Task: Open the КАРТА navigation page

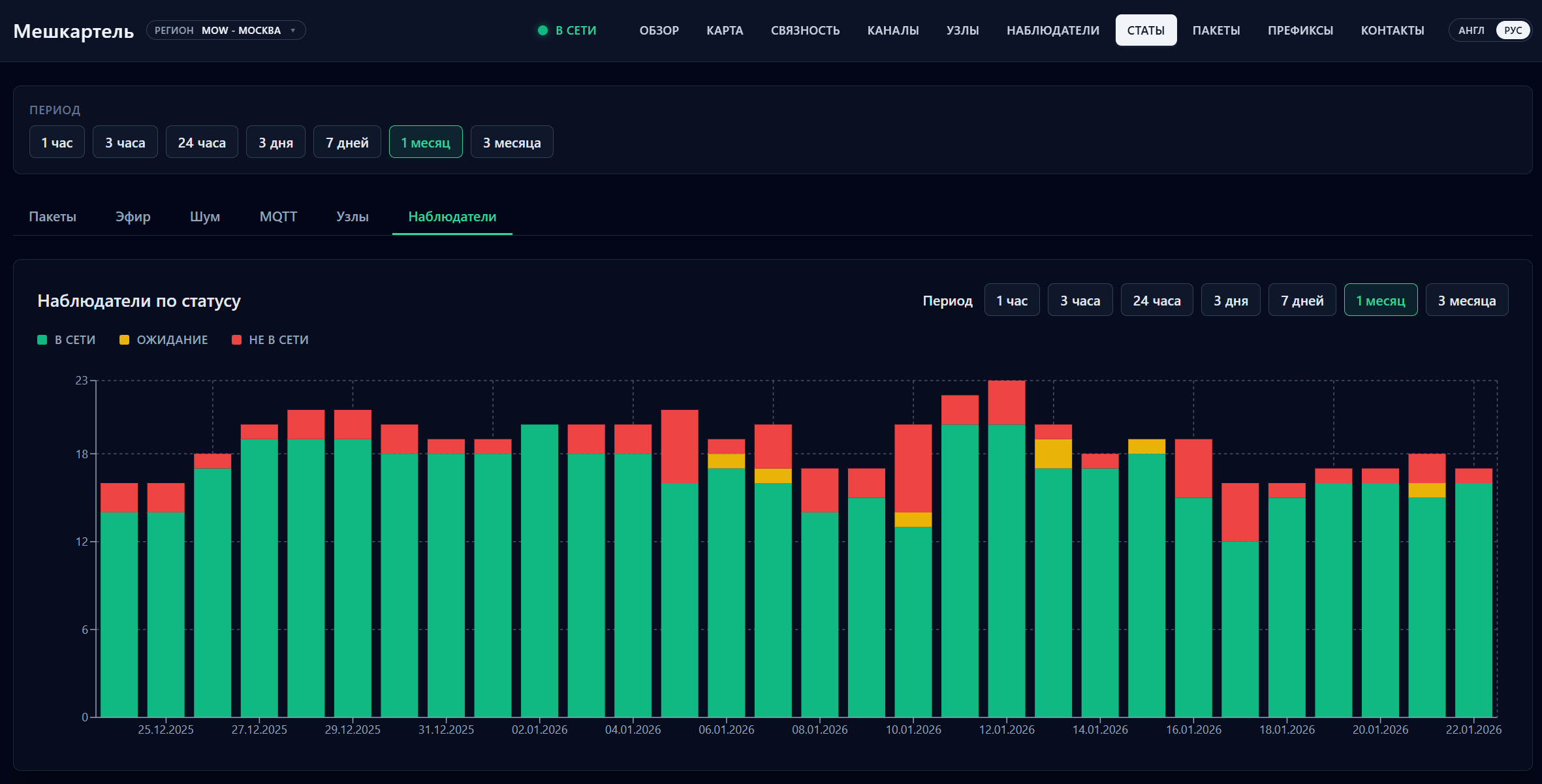Action: pos(725,31)
